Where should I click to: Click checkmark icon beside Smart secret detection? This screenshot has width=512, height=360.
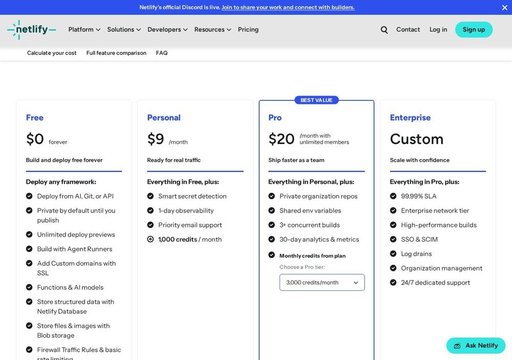[x=150, y=196]
